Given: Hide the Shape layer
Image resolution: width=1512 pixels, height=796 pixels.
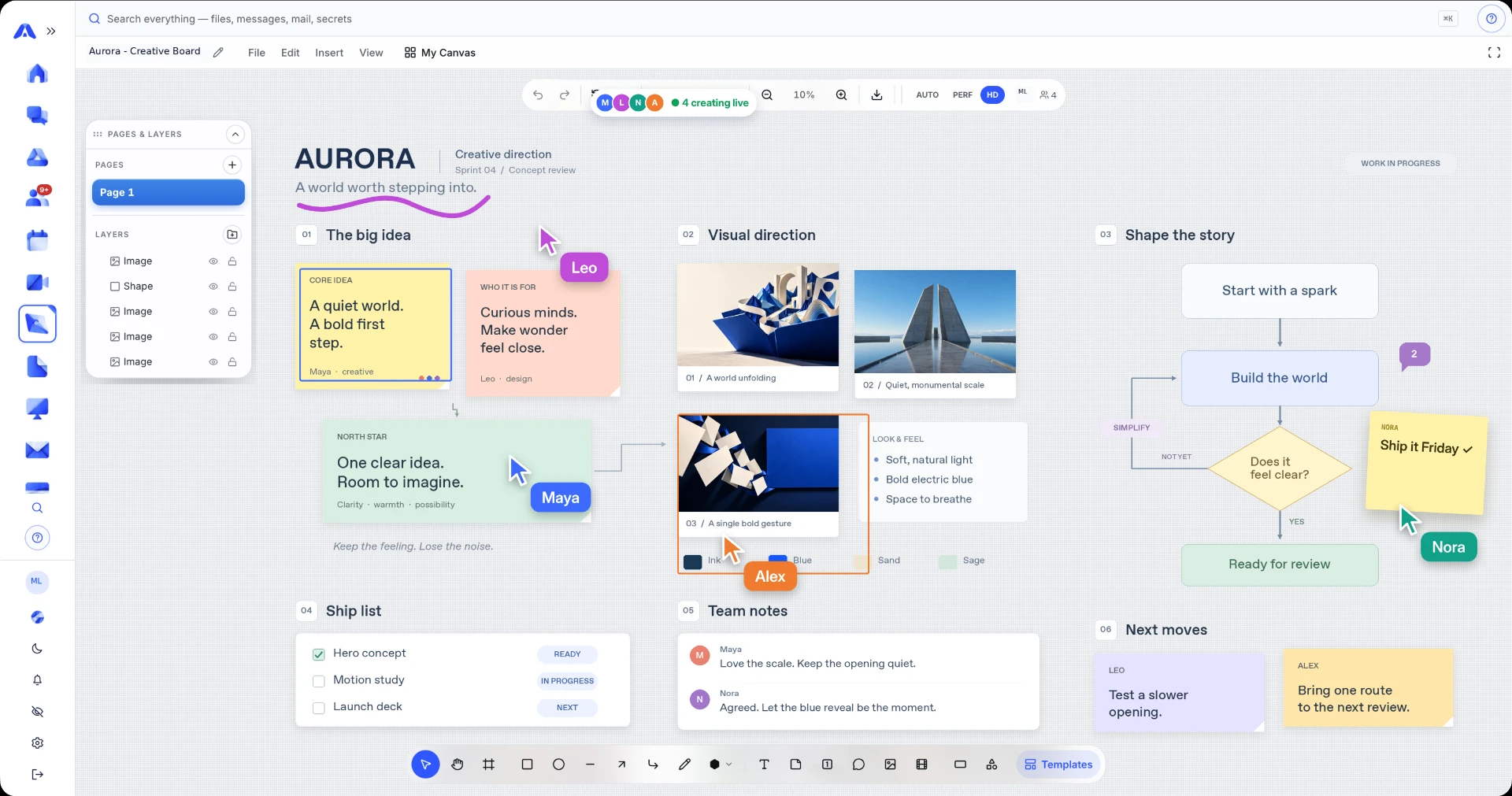Looking at the screenshot, I should click(x=213, y=287).
